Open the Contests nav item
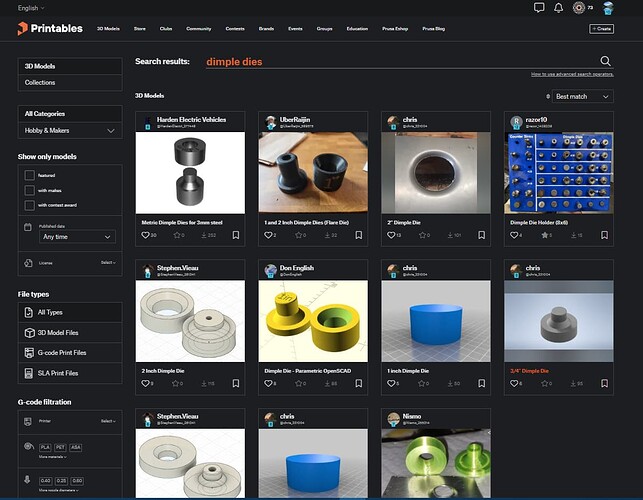 235,29
